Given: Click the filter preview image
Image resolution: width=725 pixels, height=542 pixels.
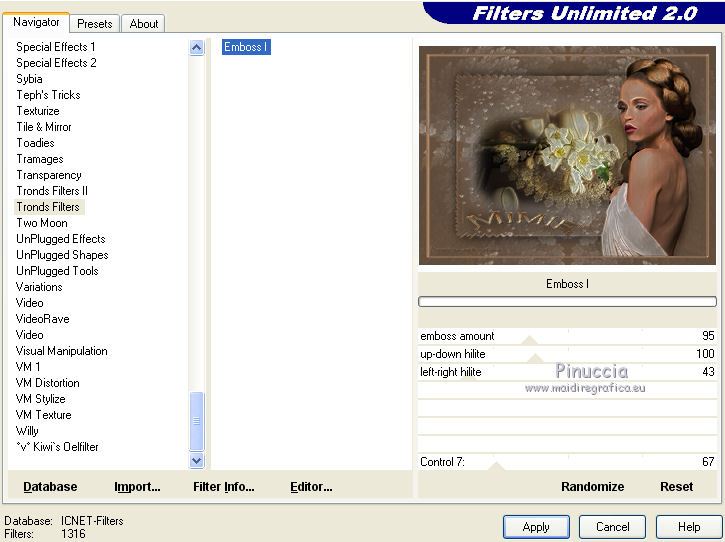Looking at the screenshot, I should pos(567,155).
